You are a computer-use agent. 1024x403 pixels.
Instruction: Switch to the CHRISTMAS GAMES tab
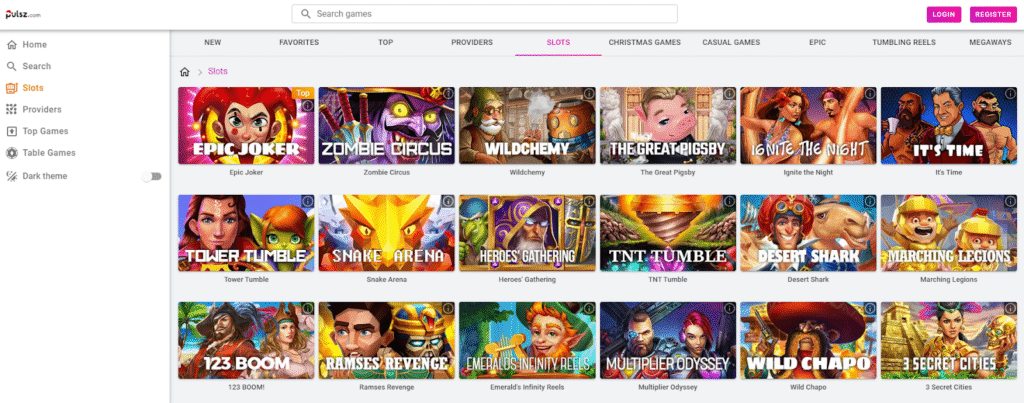point(645,42)
